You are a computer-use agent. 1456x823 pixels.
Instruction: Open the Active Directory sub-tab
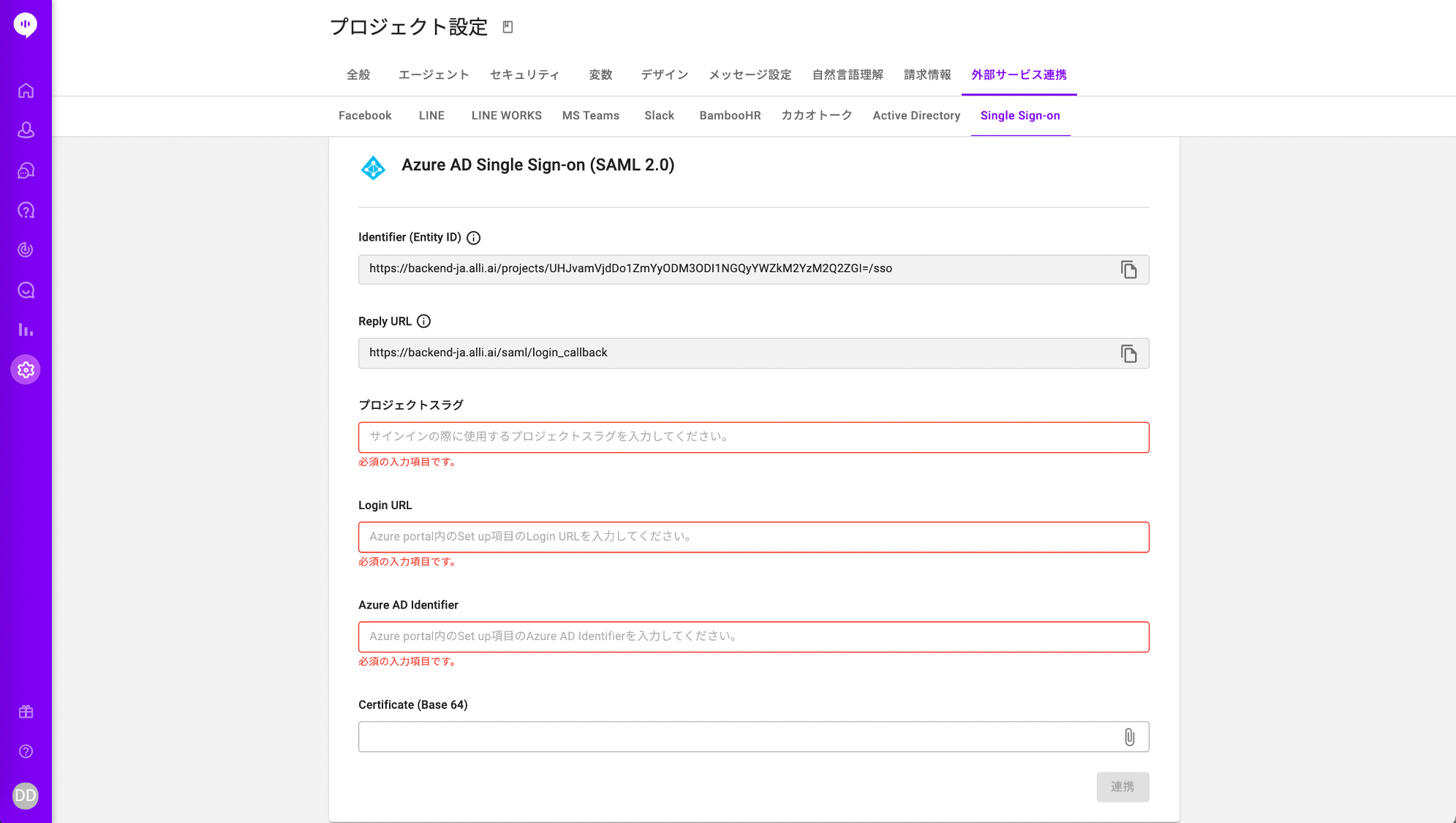click(916, 116)
